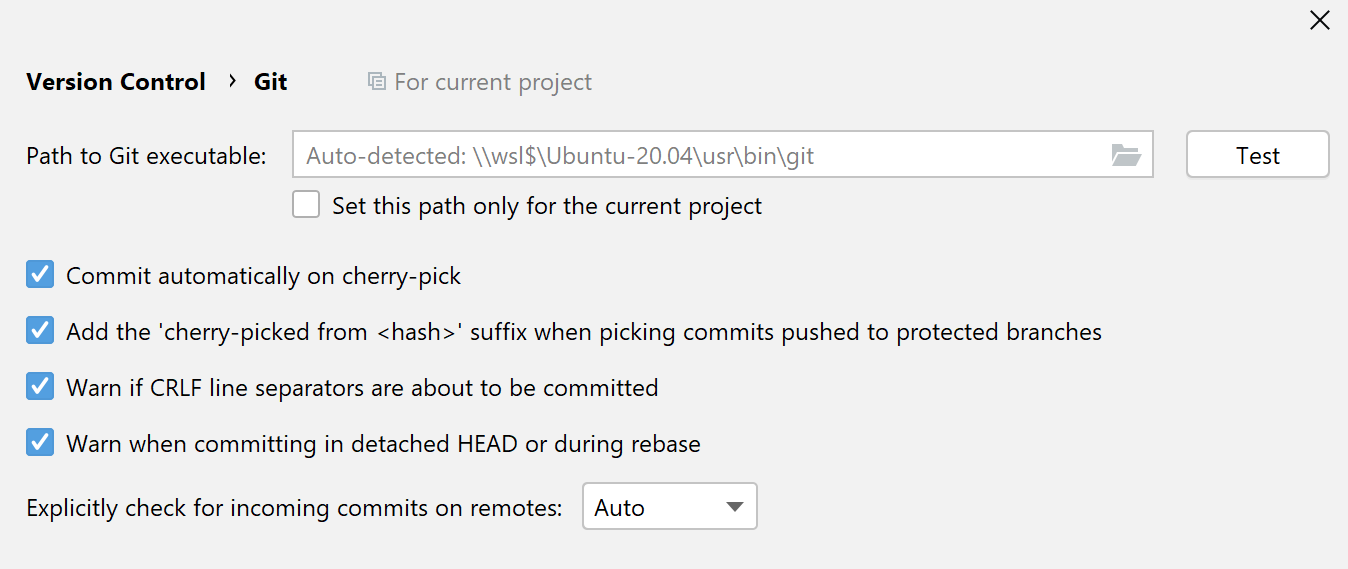This screenshot has height=569, width=1348.
Task: Uncheck the detached HEAD or rebase warning checkbox
Action: click(40, 442)
